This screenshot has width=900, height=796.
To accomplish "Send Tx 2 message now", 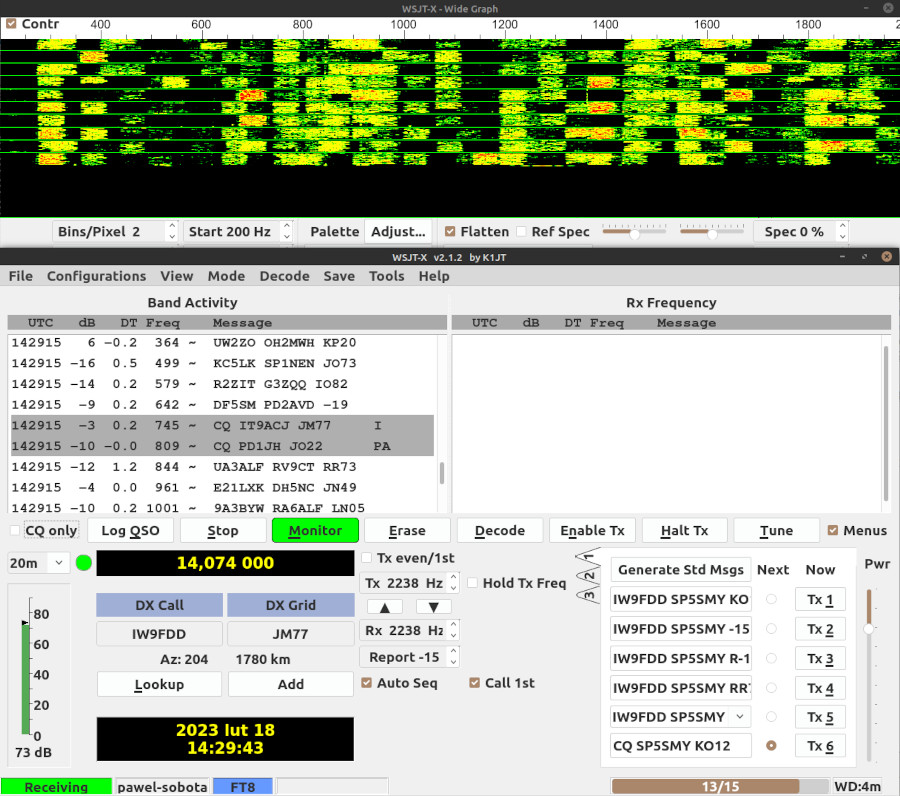I will click(820, 629).
